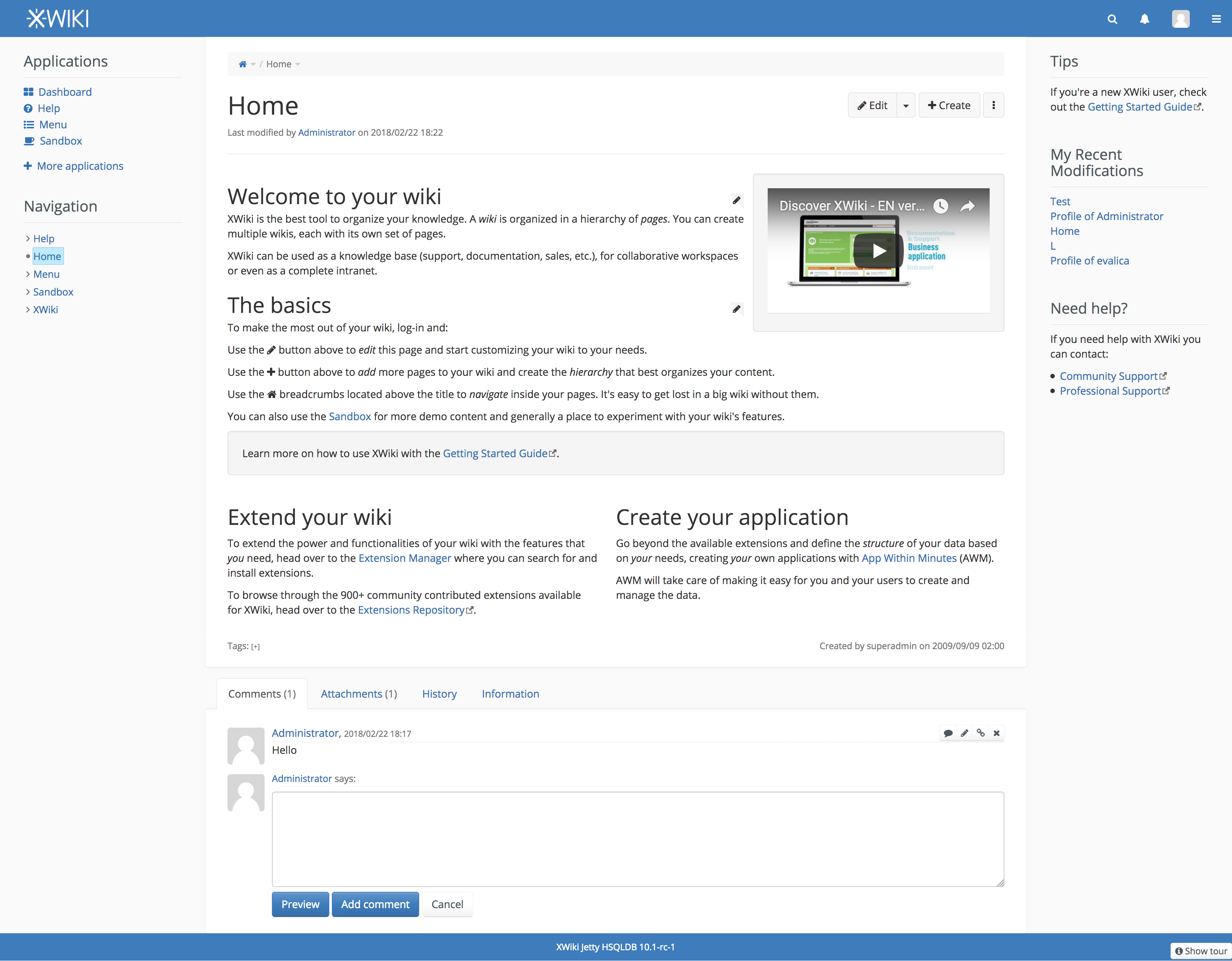Open Administrator author link on comment
Viewport: 1232px width, 961px height.
[x=305, y=733]
